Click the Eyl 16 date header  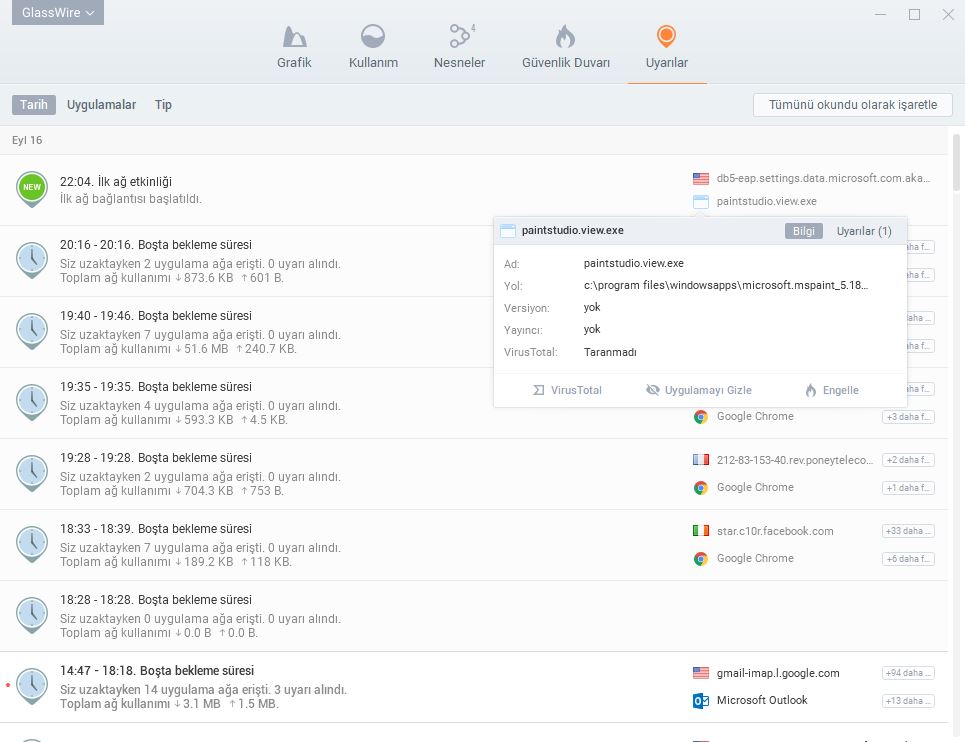(x=27, y=140)
